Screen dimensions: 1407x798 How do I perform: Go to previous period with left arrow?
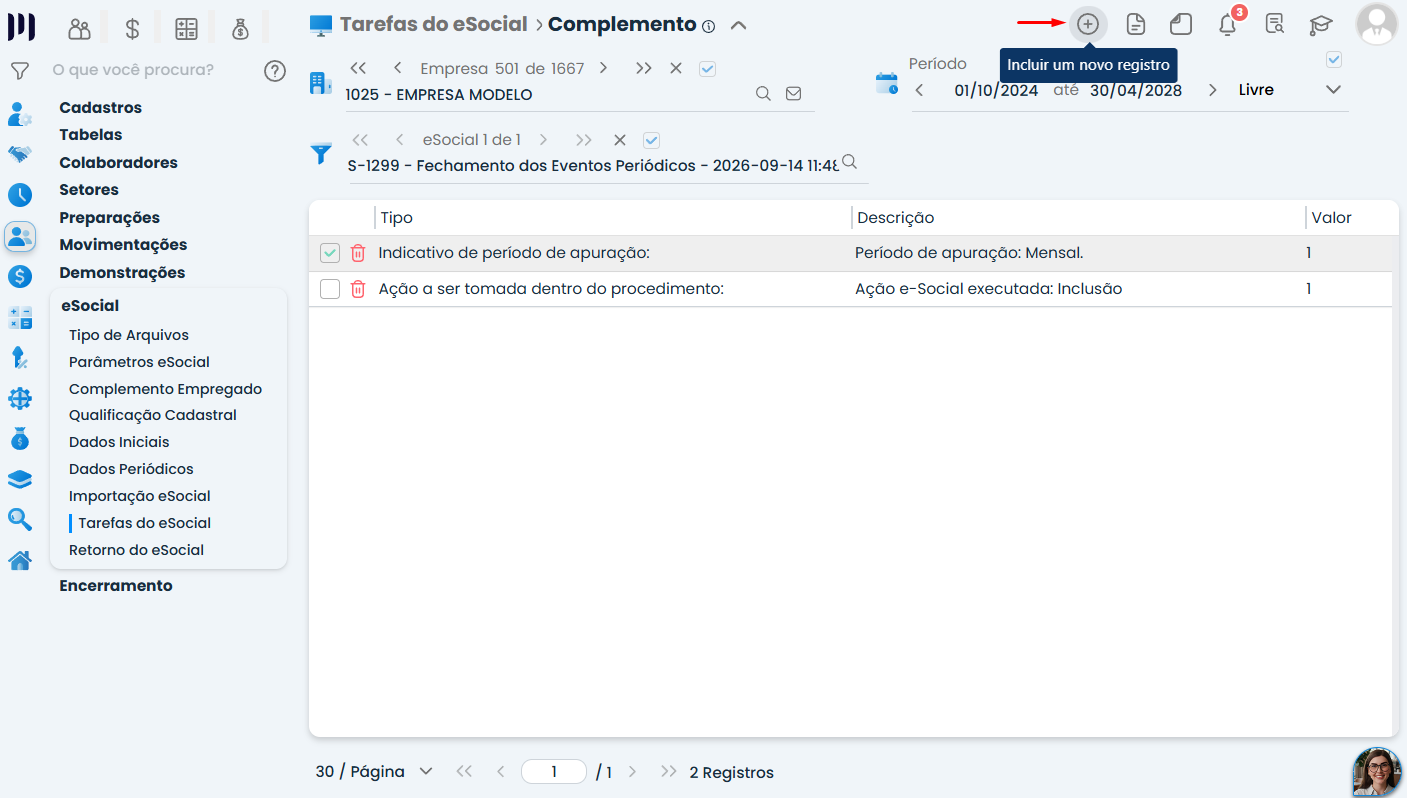tap(919, 90)
